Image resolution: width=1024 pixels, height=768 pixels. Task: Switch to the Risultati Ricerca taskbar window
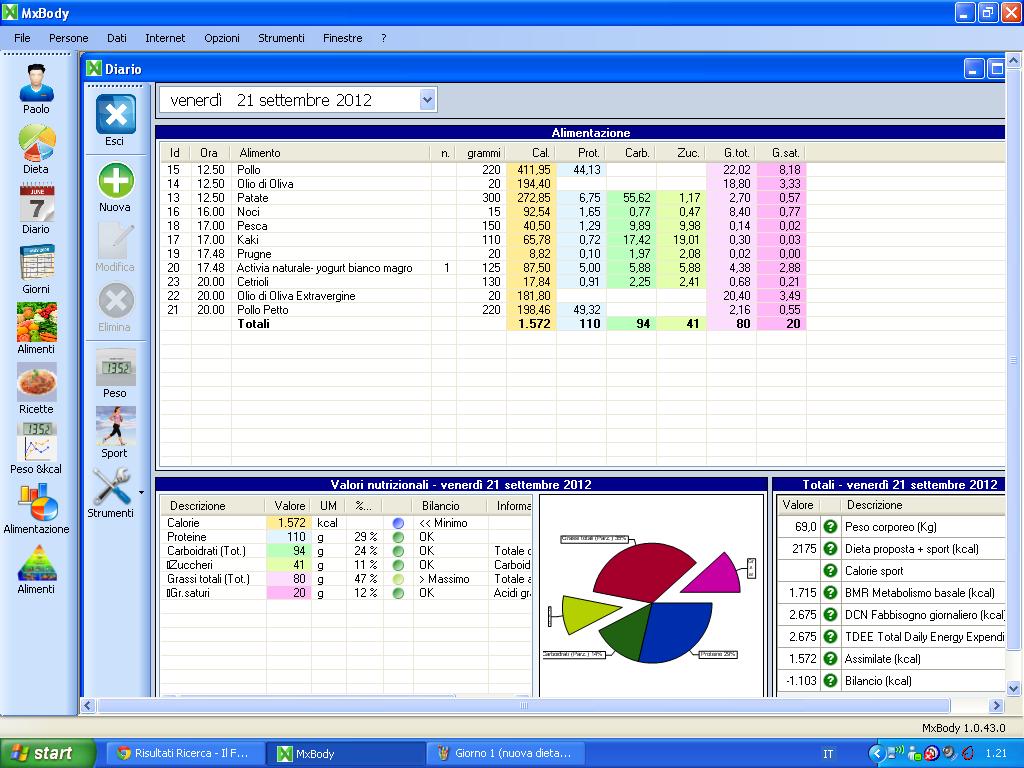click(x=188, y=753)
